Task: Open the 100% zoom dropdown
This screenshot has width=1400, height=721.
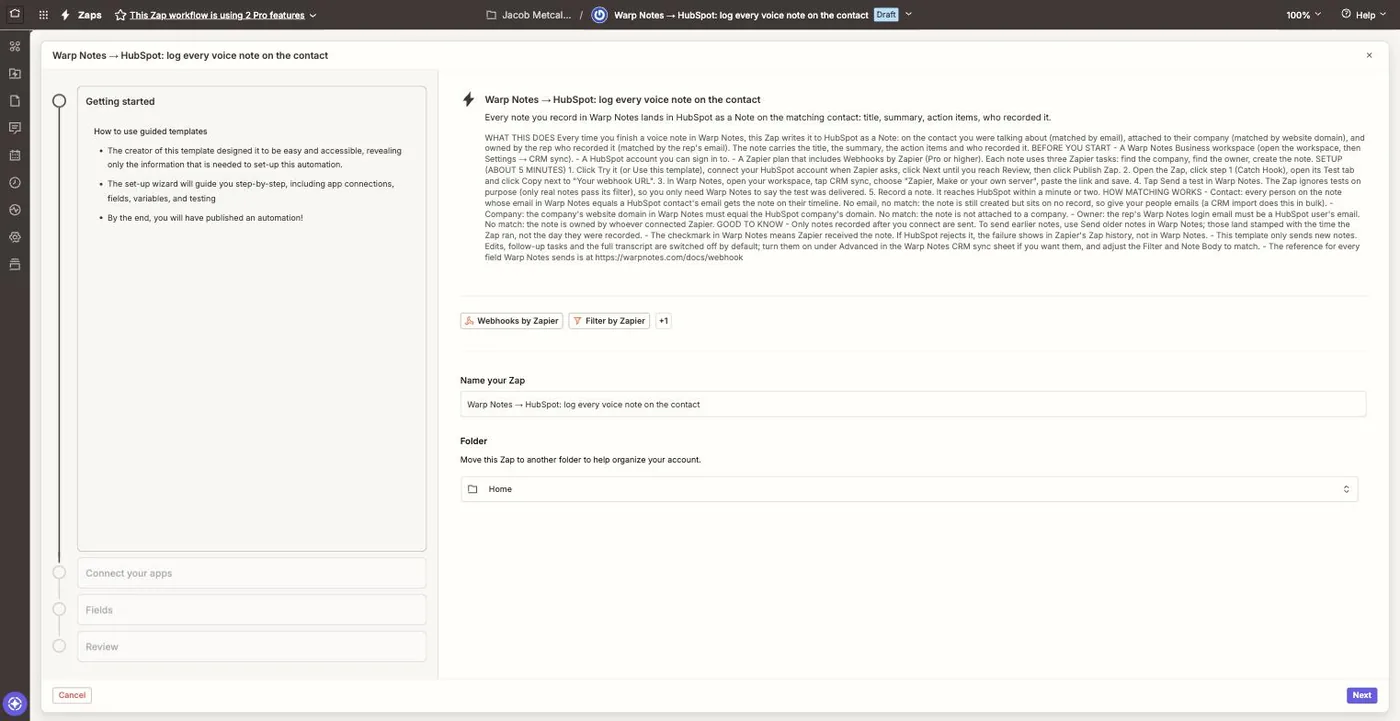Action: point(1304,15)
